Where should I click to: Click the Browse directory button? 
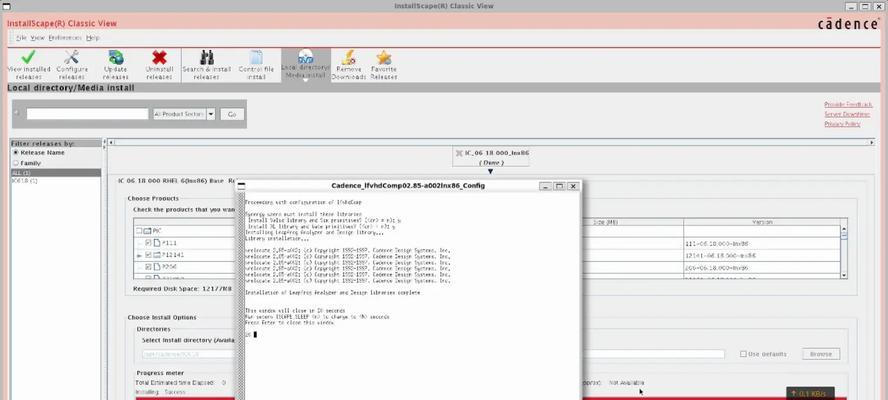pyautogui.click(x=821, y=354)
